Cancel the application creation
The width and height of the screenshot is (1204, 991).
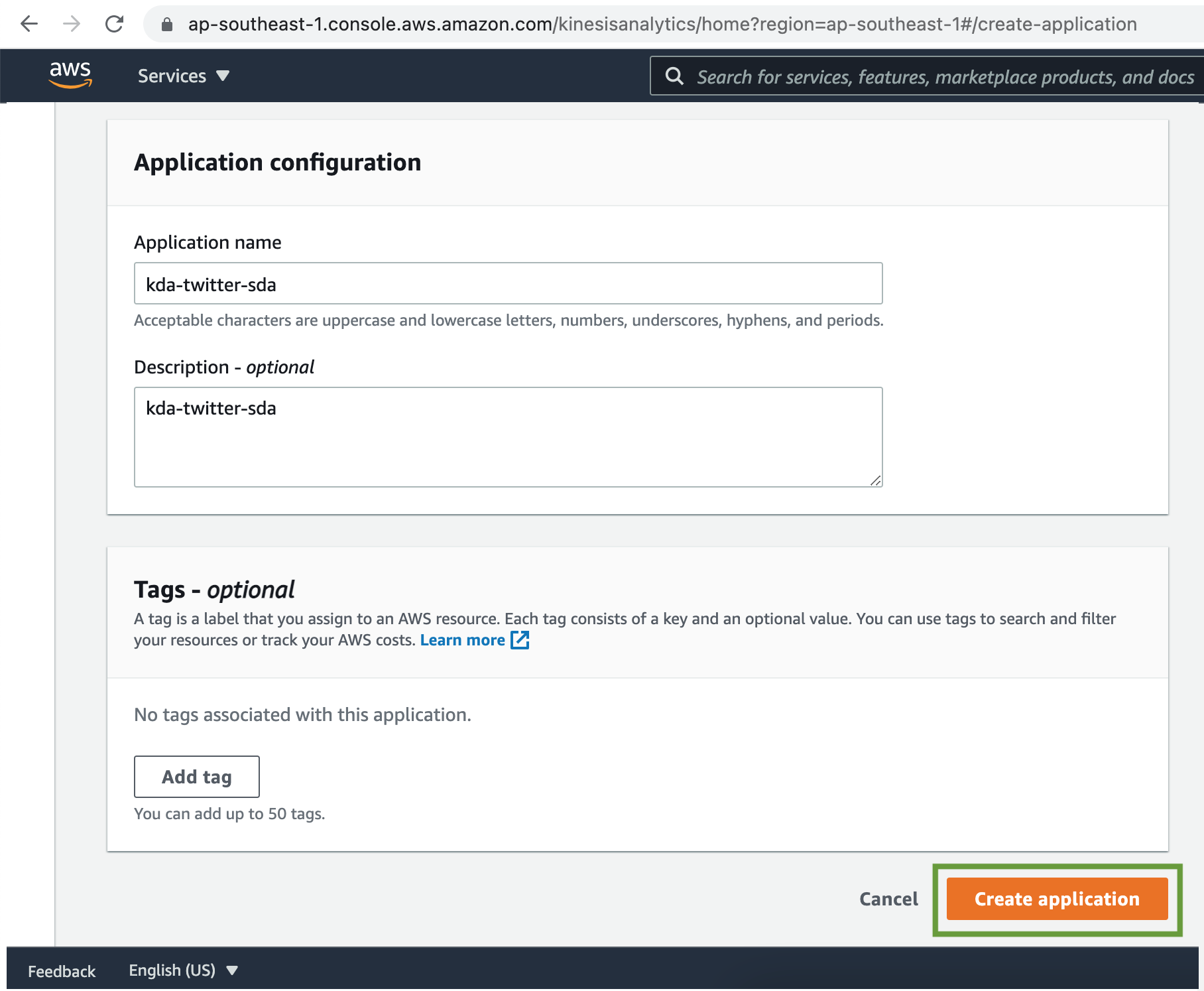[x=888, y=899]
